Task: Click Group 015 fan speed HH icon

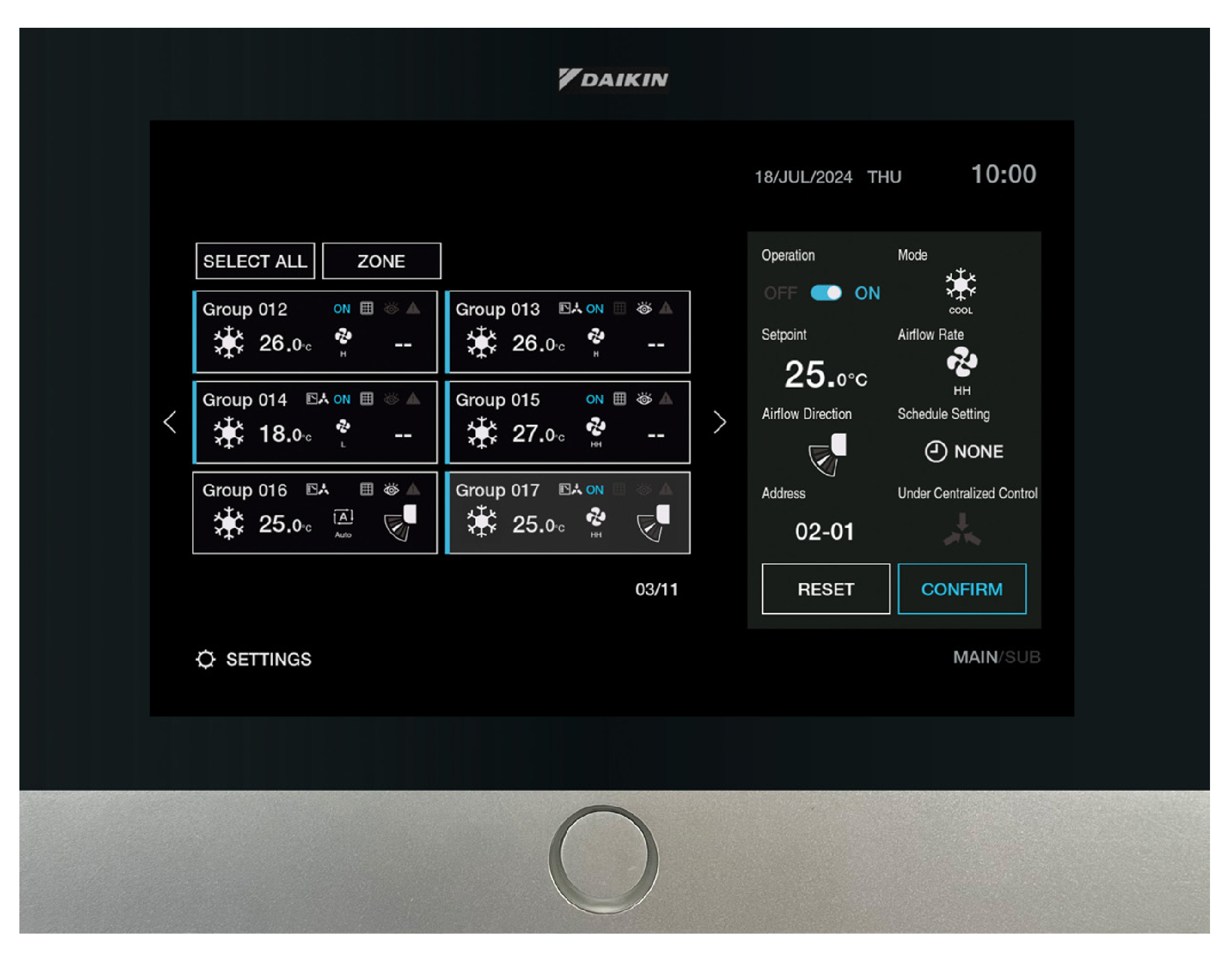Action: [596, 428]
